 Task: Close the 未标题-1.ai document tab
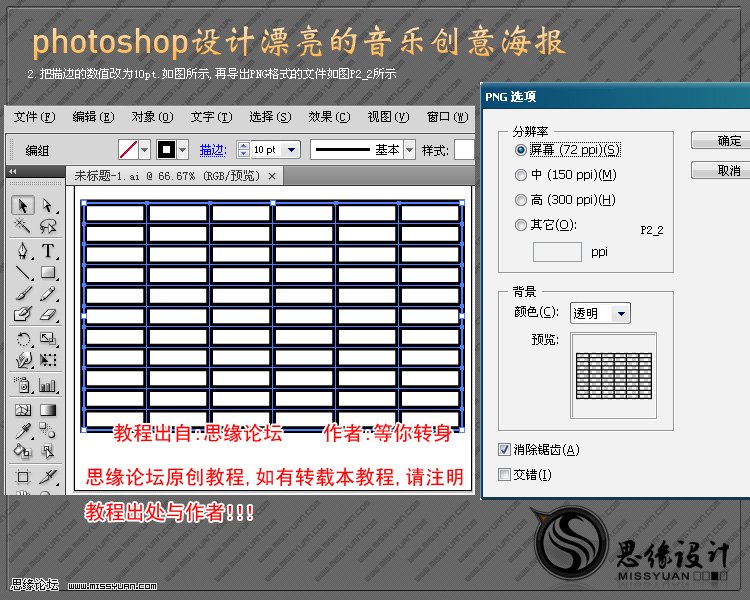[x=272, y=176]
